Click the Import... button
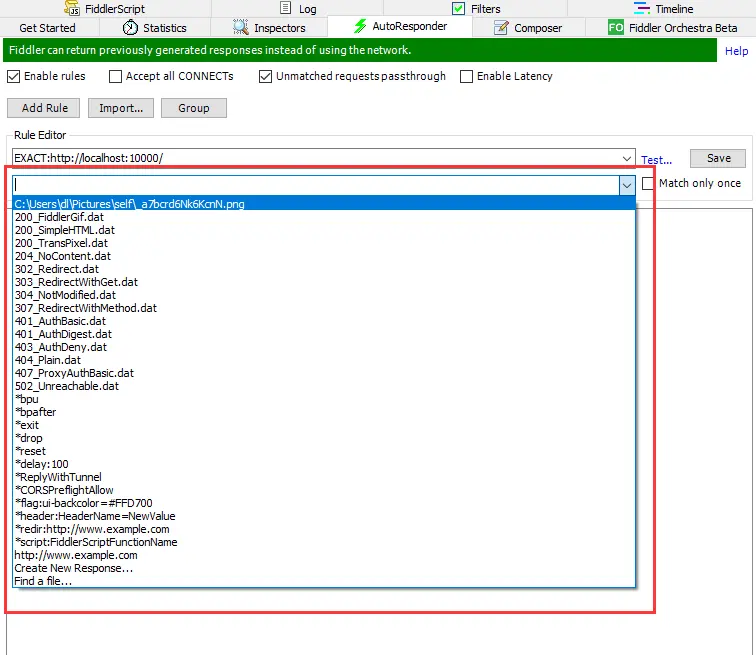Image resolution: width=756 pixels, height=655 pixels. coord(121,108)
